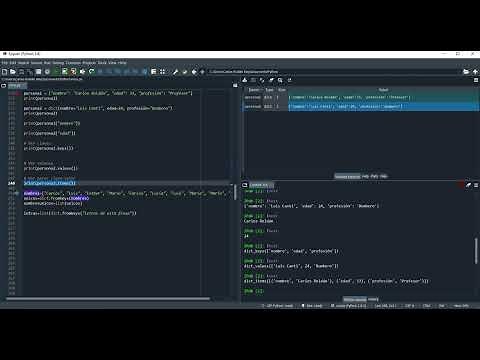The image size is (480, 360).
Task: Sort variables by the Name column header
Action: coord(253,90)
